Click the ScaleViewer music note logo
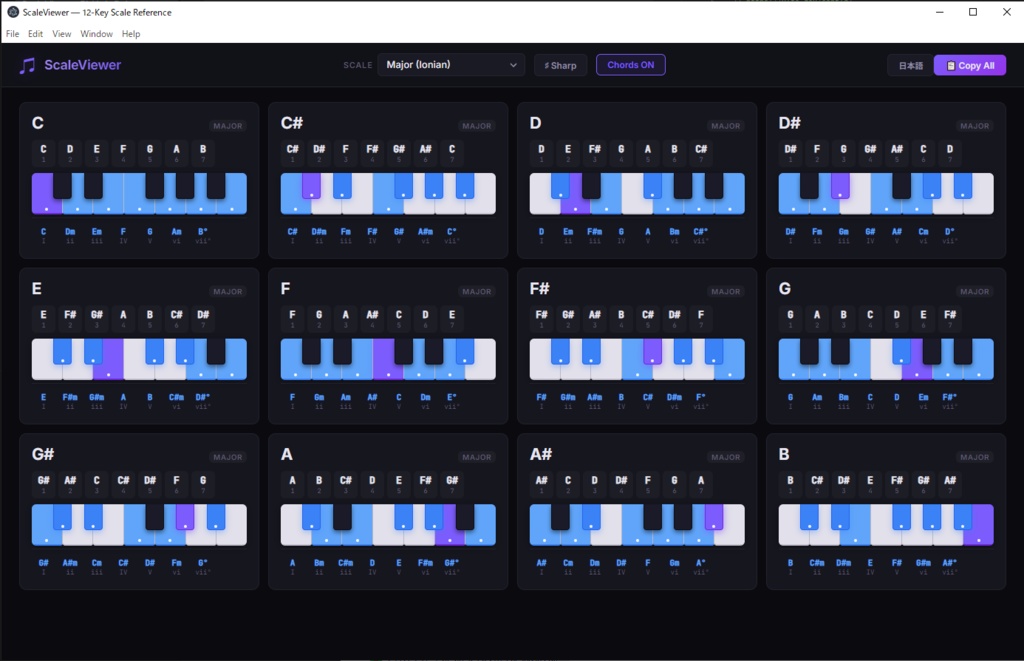The height and width of the screenshot is (661, 1024). (x=27, y=65)
